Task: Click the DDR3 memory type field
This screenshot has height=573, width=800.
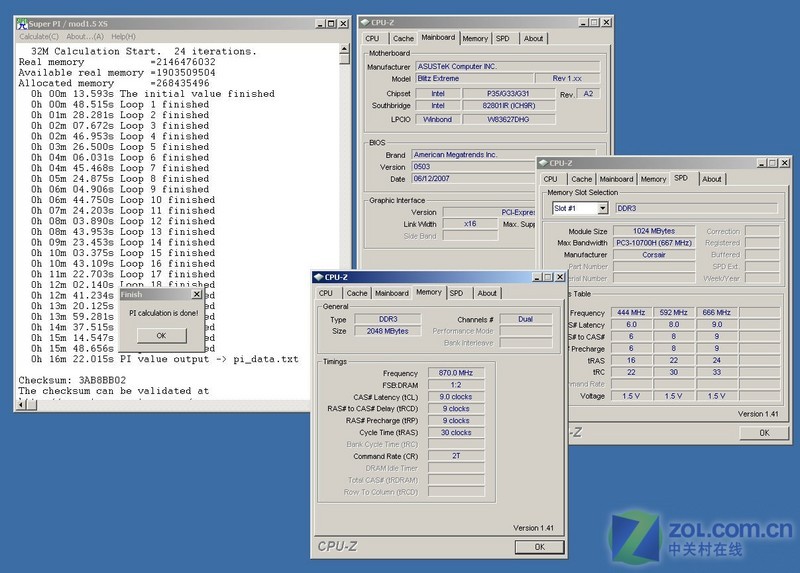Action: (x=388, y=319)
